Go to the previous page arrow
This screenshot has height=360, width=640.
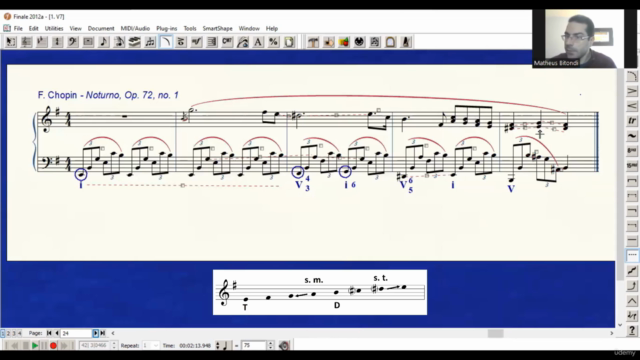pyautogui.click(x=57, y=333)
